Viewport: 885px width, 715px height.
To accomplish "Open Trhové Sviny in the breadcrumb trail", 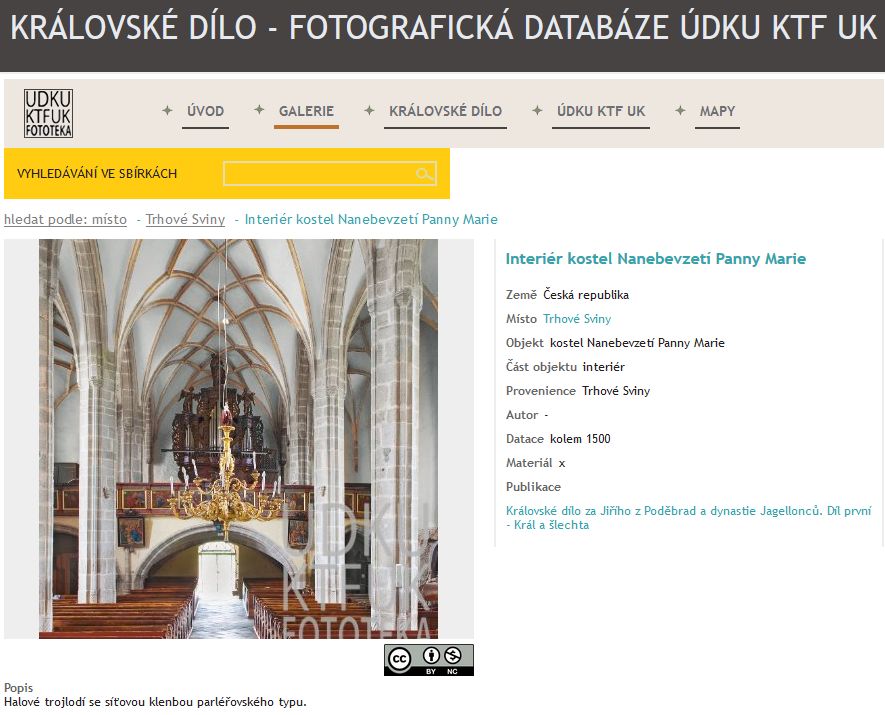I will (x=185, y=219).
